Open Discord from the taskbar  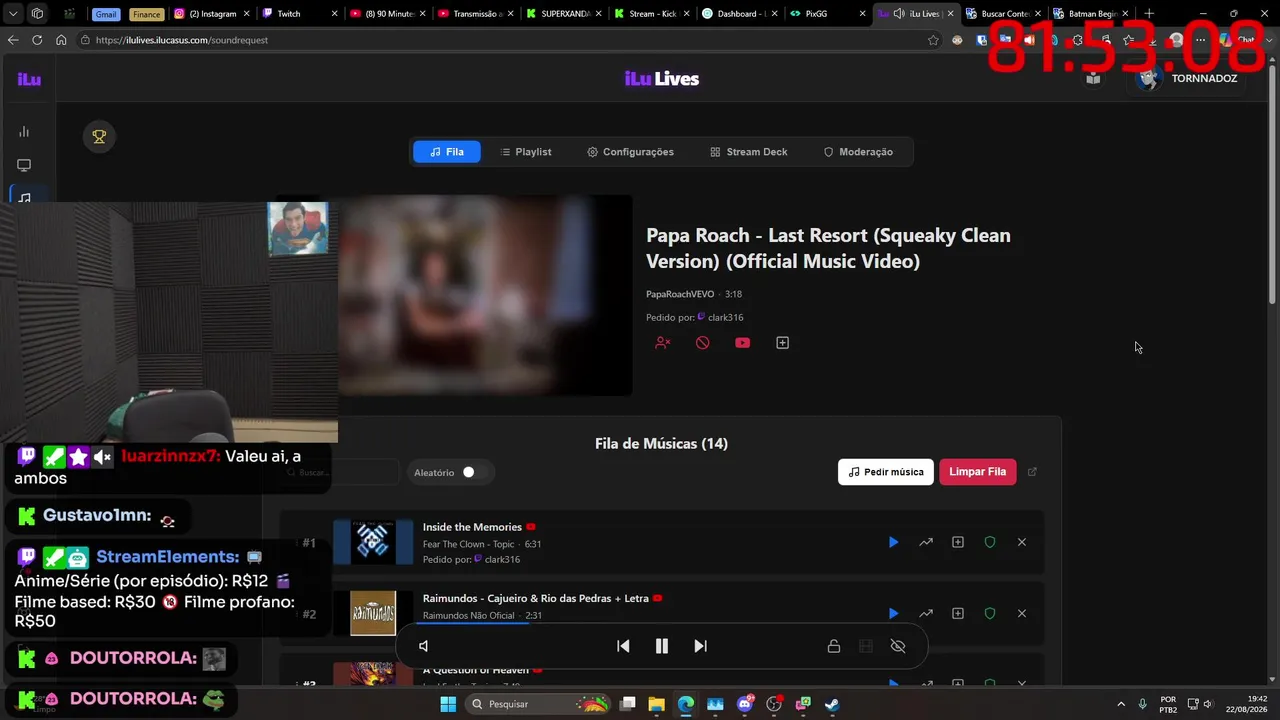point(744,704)
